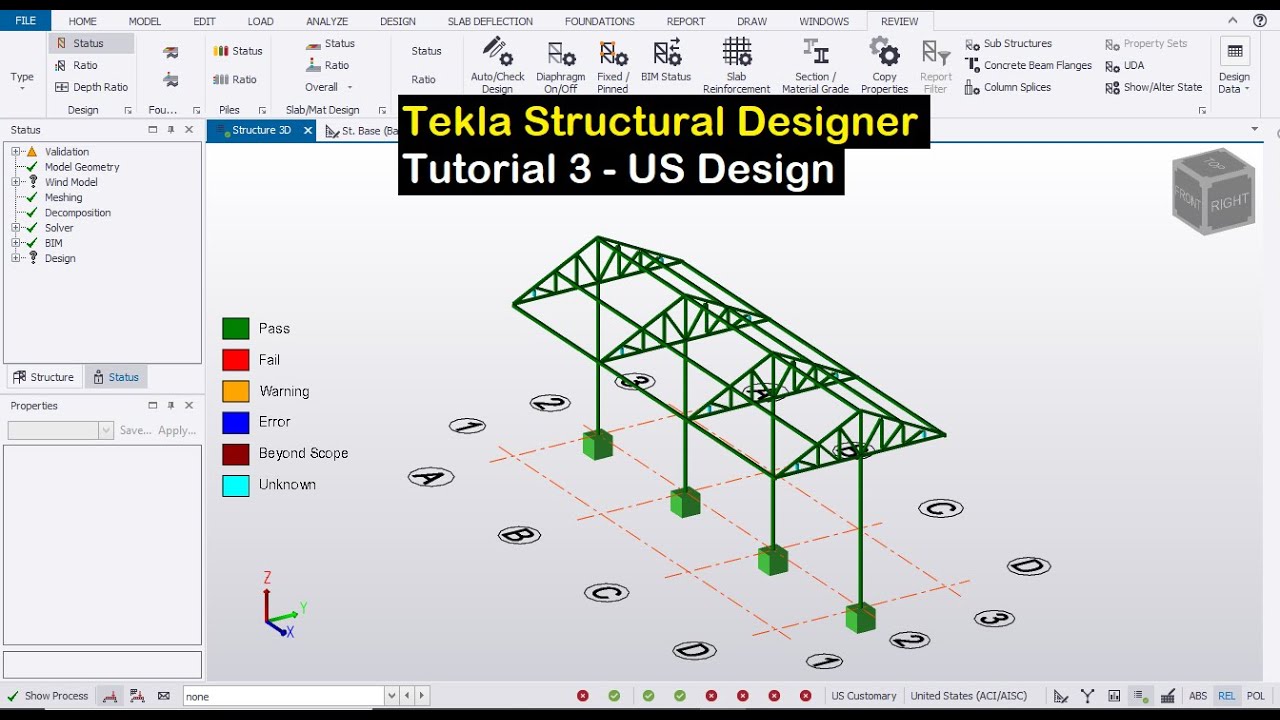Open Overall dropdown in Slab/Mat Design
This screenshot has width=1280, height=720.
click(329, 88)
